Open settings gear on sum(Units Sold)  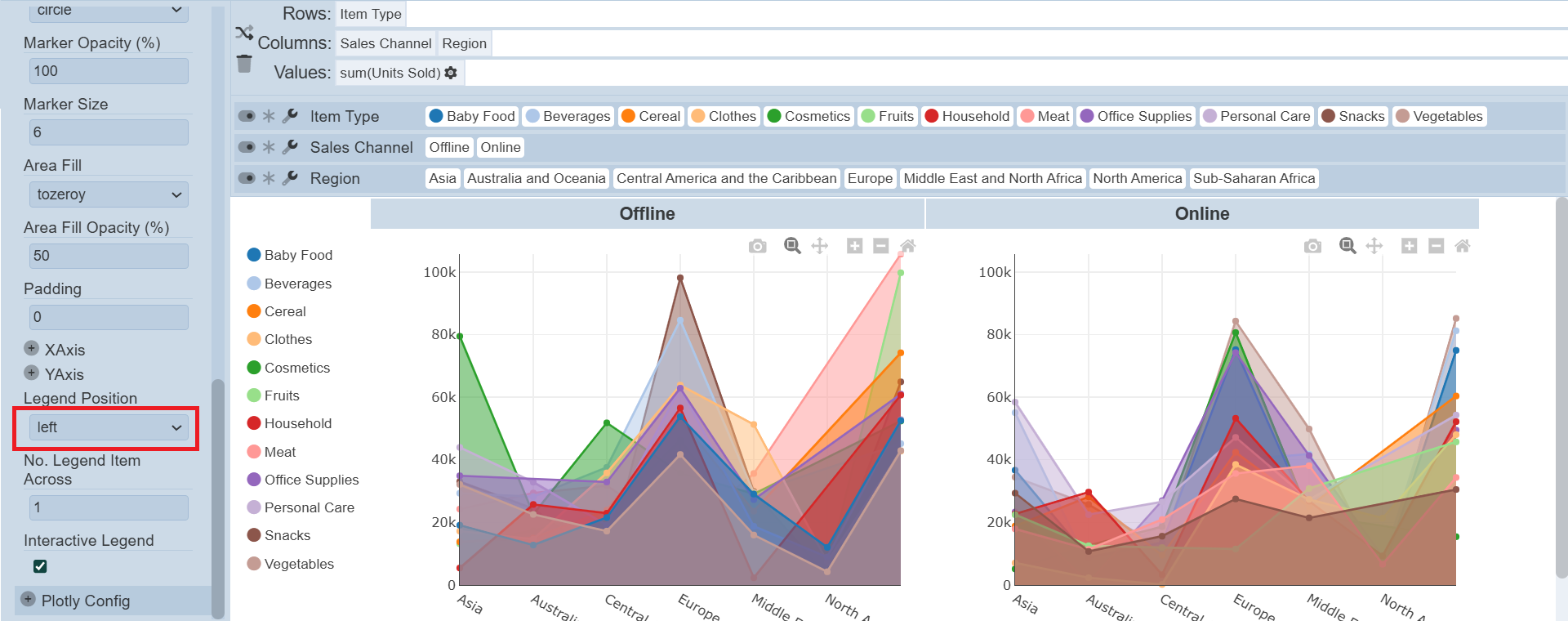[x=451, y=73]
